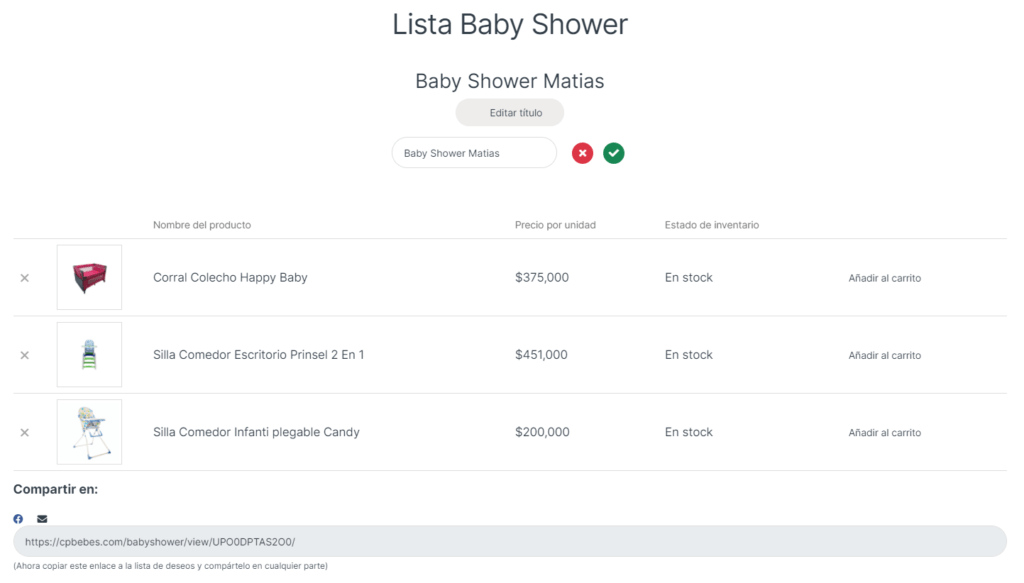Share list via email envelope icon
Viewport: 1024px width, 583px height.
(x=42, y=519)
